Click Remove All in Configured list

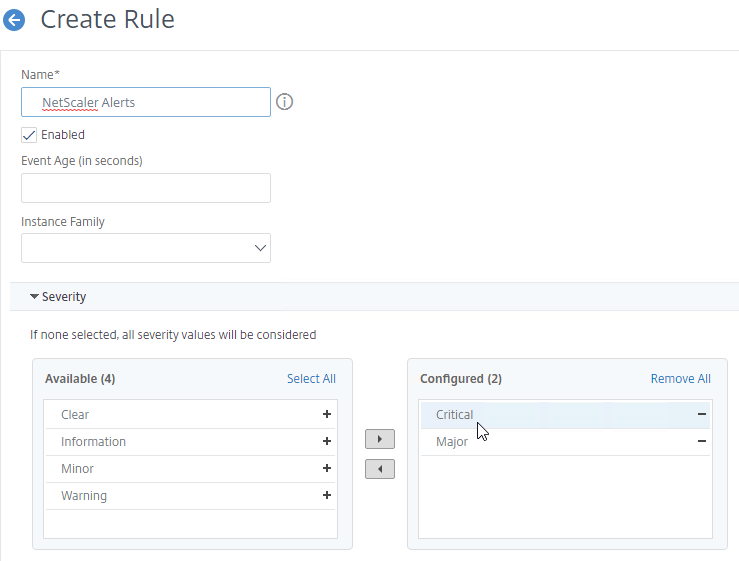click(x=681, y=379)
